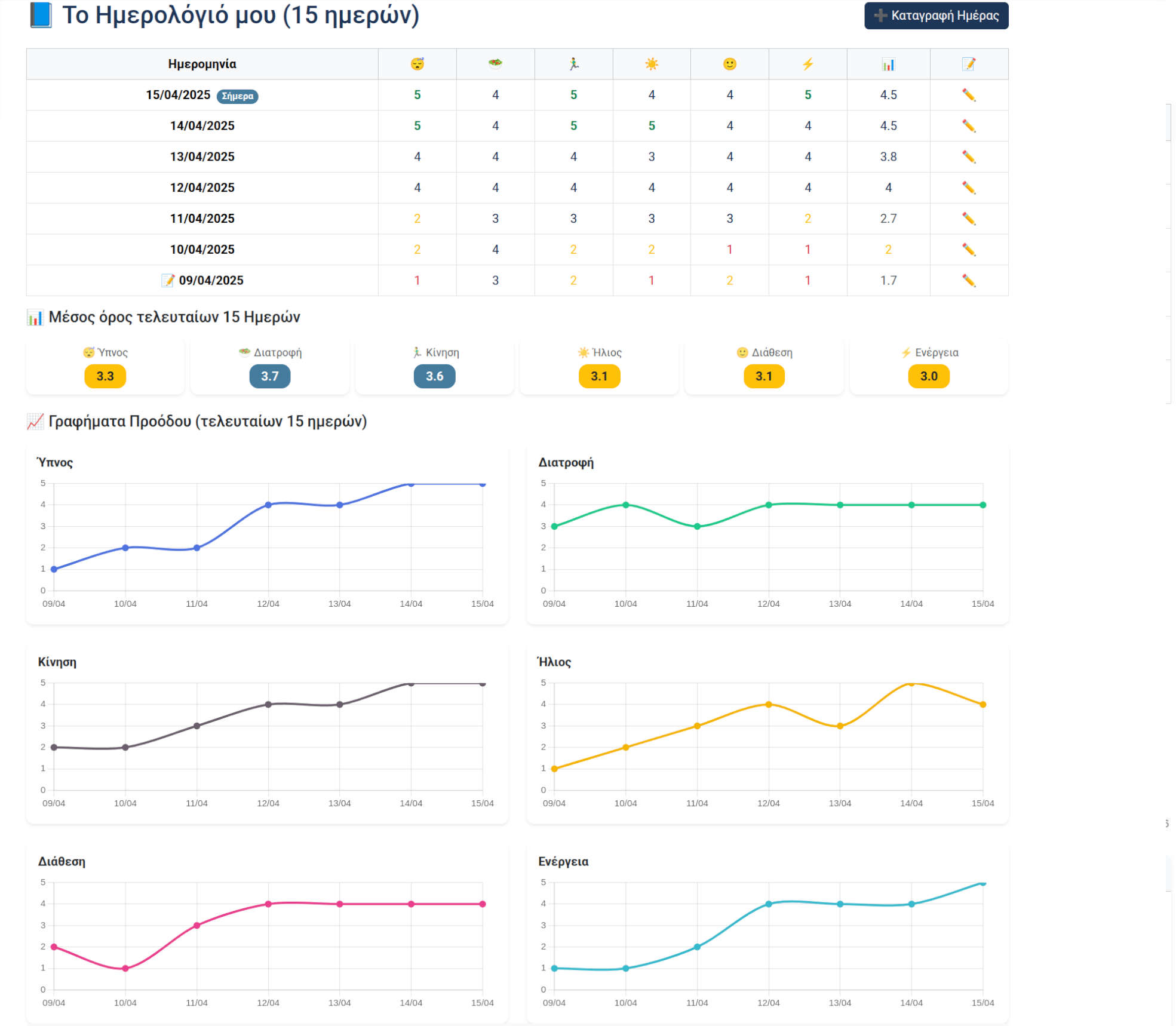Click the running person column header icon
The width and height of the screenshot is (1176, 1026).
573,64
